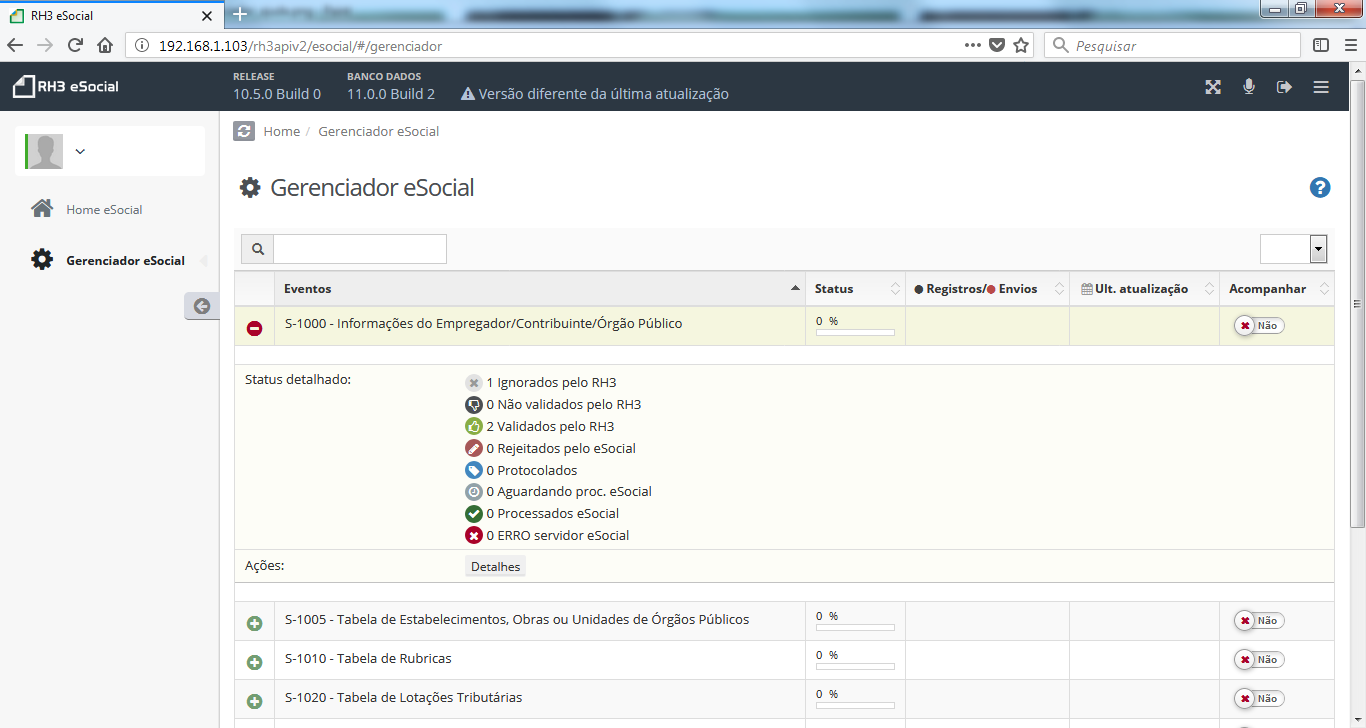Click the logout icon in top bar
Image resolution: width=1366 pixels, height=728 pixels.
point(1285,87)
